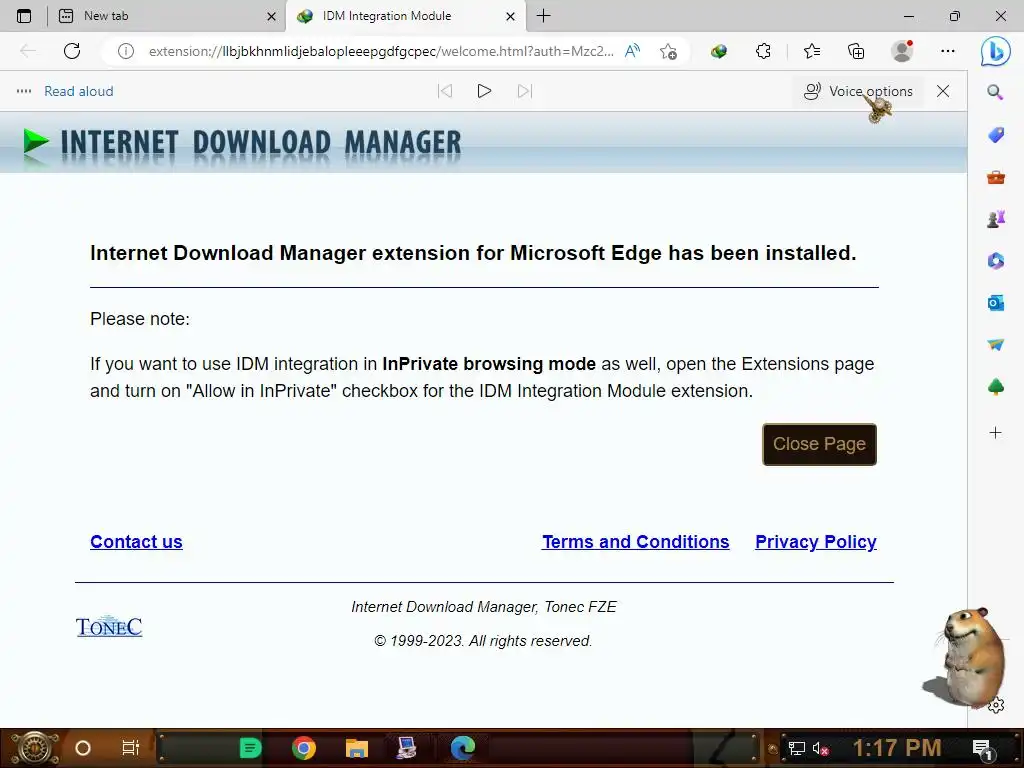Refresh the current page
The height and width of the screenshot is (768, 1024).
[72, 51]
